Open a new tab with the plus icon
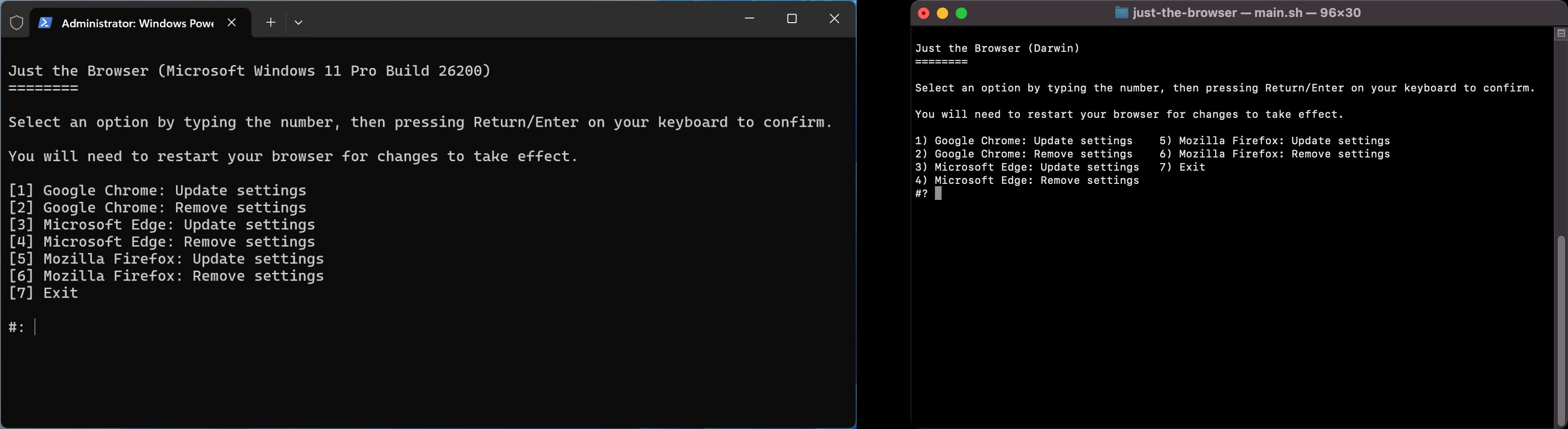This screenshot has width=1568, height=429. 270,23
